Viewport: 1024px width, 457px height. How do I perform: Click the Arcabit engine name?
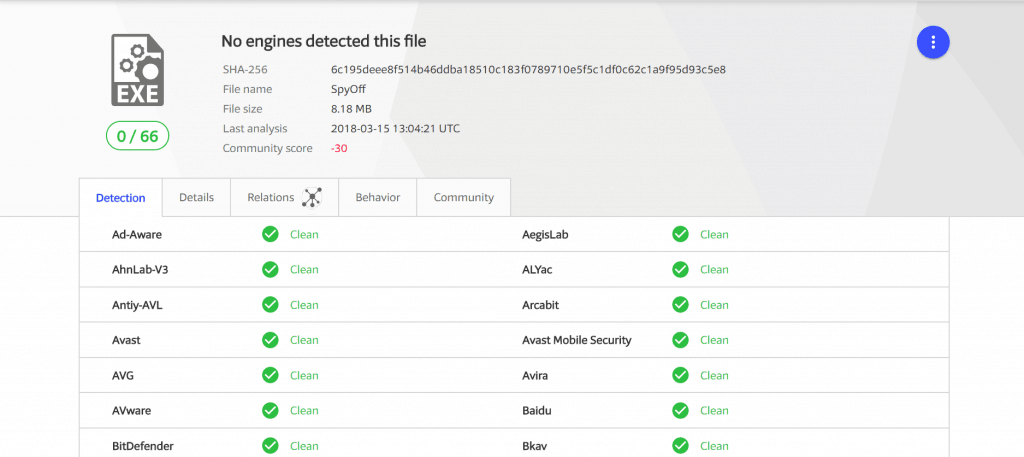click(541, 305)
